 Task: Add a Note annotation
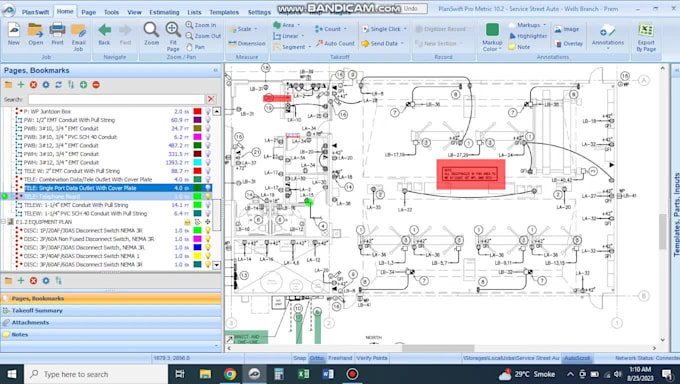(519, 47)
